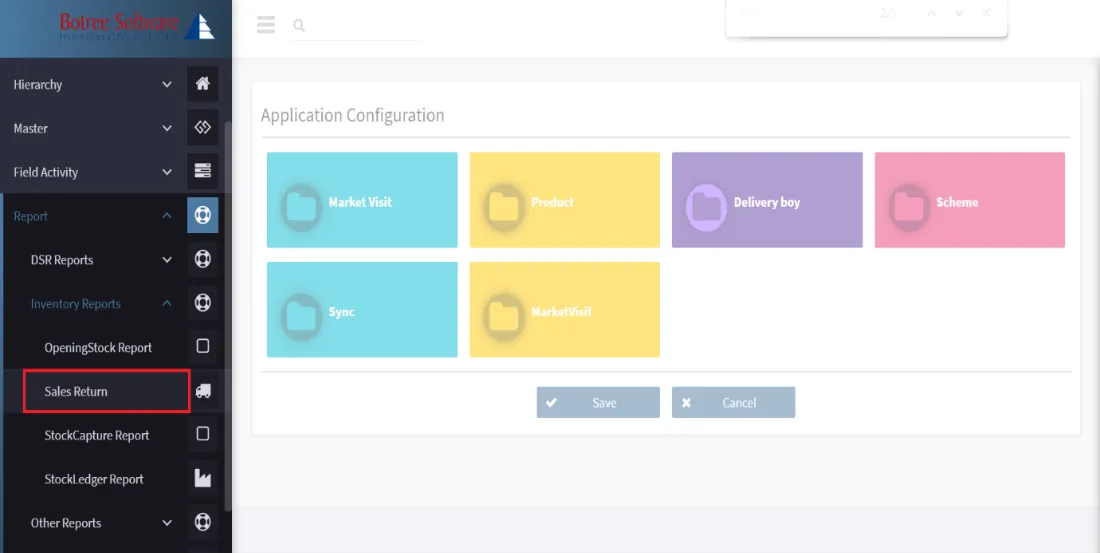The height and width of the screenshot is (553, 1100).
Task: Open the Other Reports submenu label
Action: (66, 523)
